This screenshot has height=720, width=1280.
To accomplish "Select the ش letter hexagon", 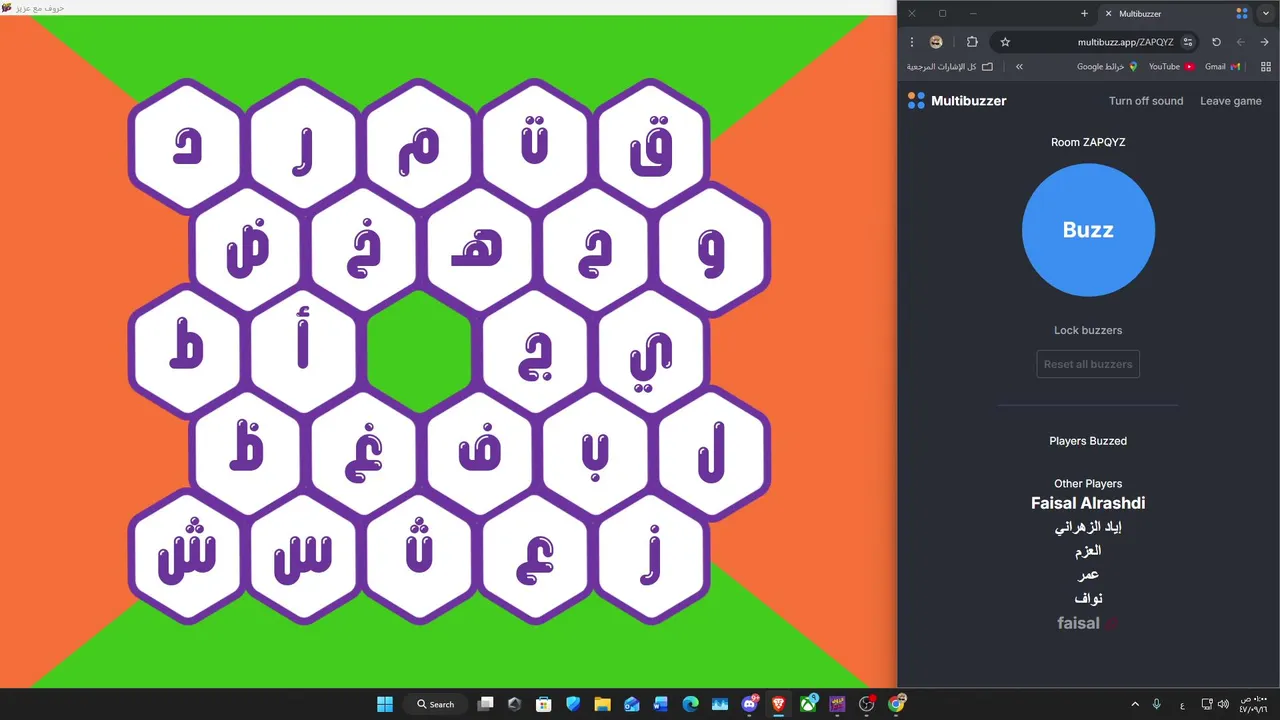I will coord(187,558).
